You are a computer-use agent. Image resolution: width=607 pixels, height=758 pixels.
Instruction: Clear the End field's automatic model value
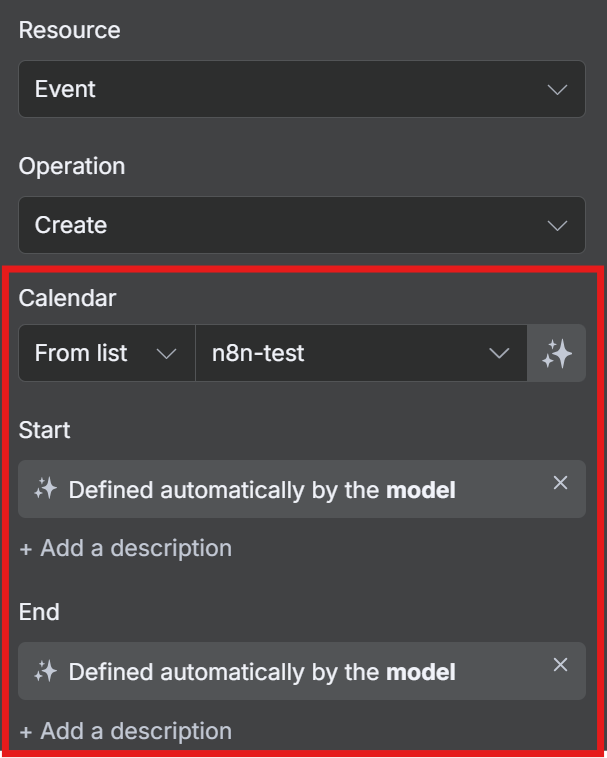560,665
